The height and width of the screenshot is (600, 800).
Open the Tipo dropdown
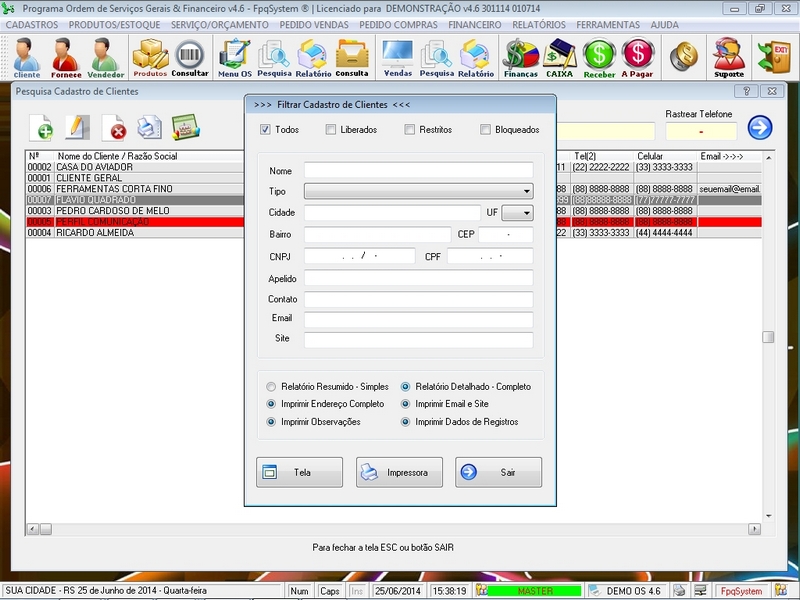(525, 191)
